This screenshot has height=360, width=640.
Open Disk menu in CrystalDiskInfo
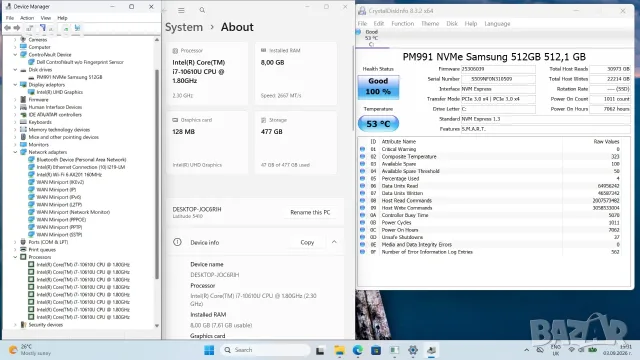452,24
